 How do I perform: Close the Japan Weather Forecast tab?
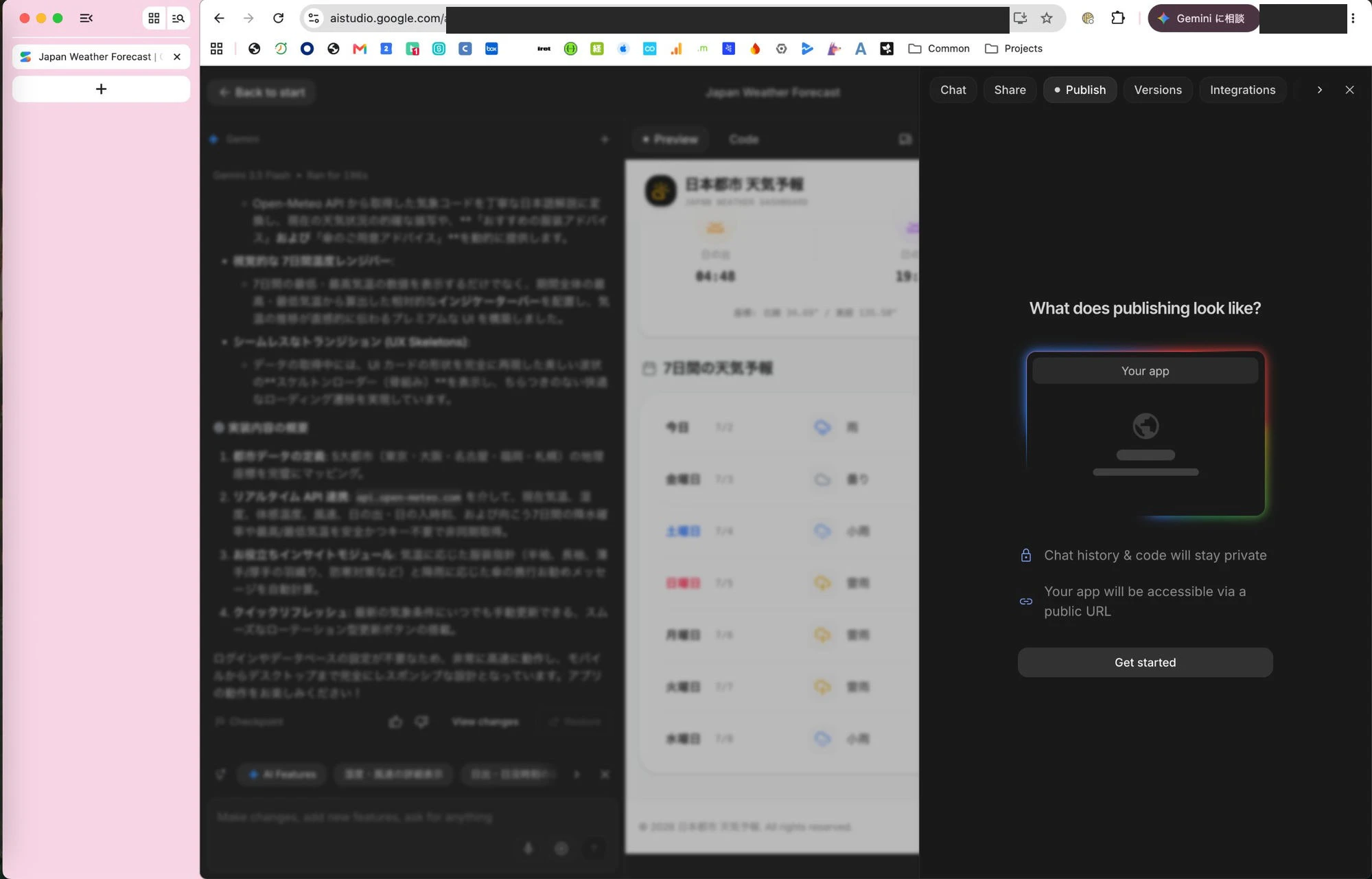pyautogui.click(x=177, y=57)
